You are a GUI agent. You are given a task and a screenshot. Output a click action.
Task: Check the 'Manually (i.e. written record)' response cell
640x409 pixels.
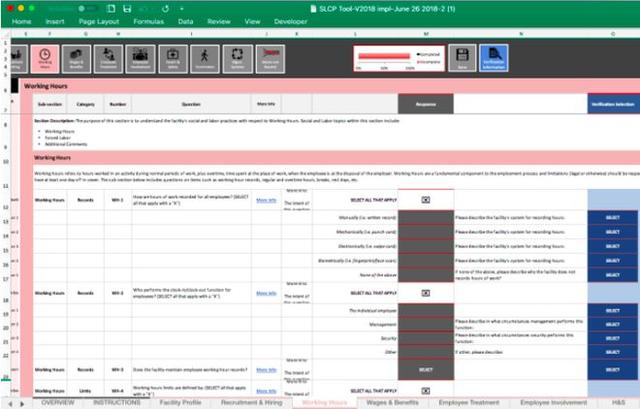425,216
